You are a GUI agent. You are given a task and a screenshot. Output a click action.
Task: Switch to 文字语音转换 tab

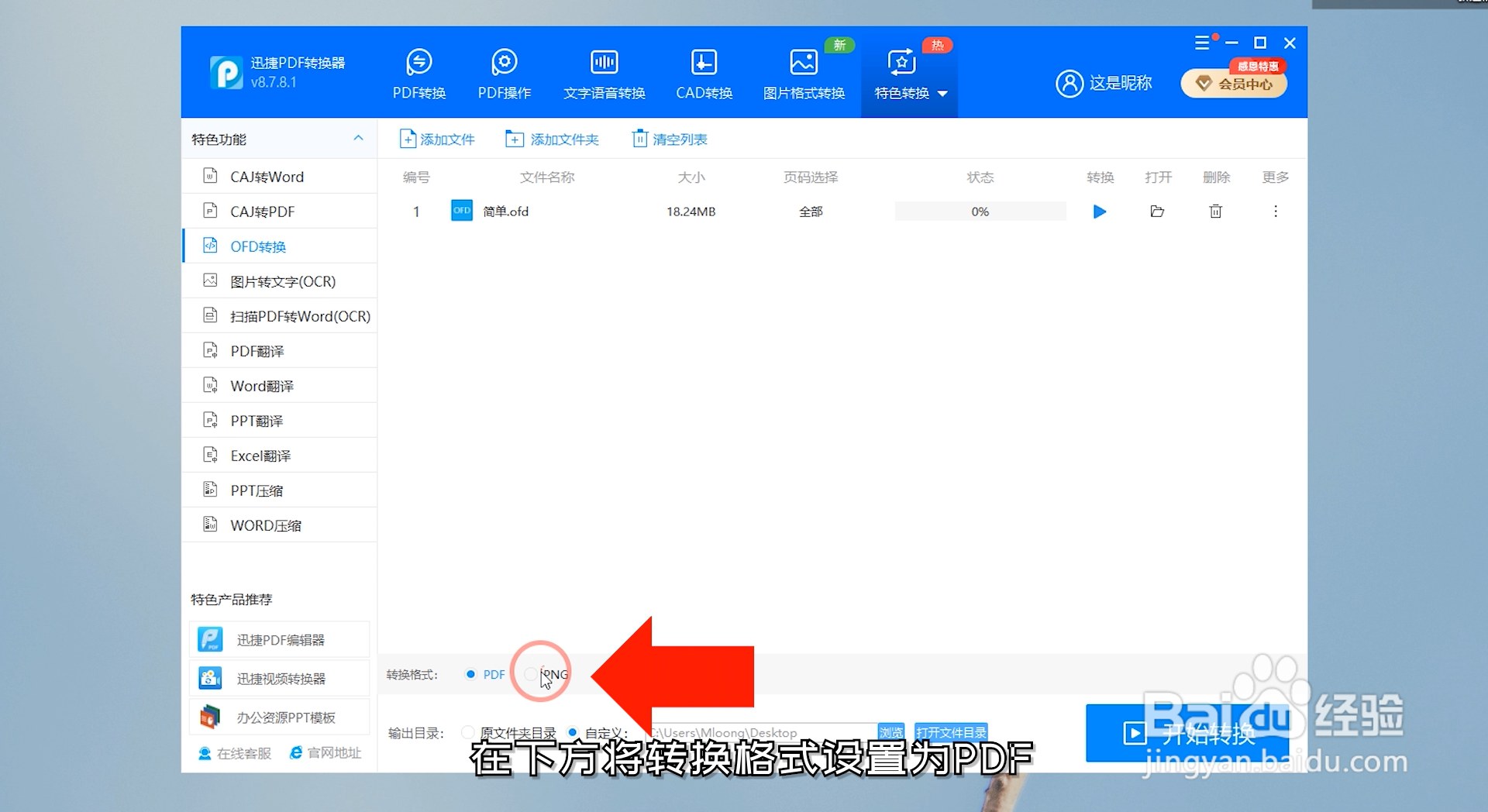click(x=604, y=74)
